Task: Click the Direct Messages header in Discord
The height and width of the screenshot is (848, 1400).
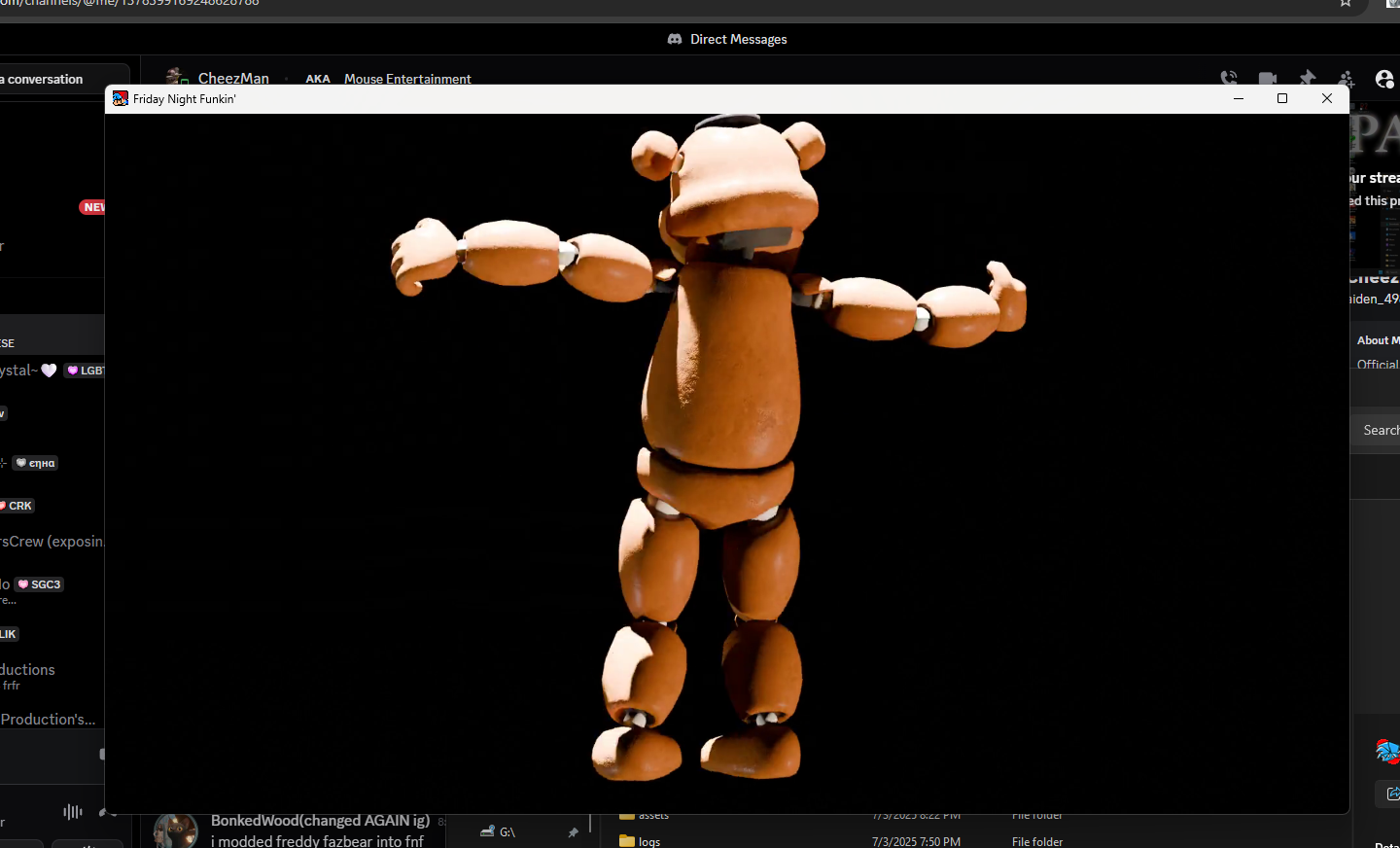Action: [x=739, y=39]
